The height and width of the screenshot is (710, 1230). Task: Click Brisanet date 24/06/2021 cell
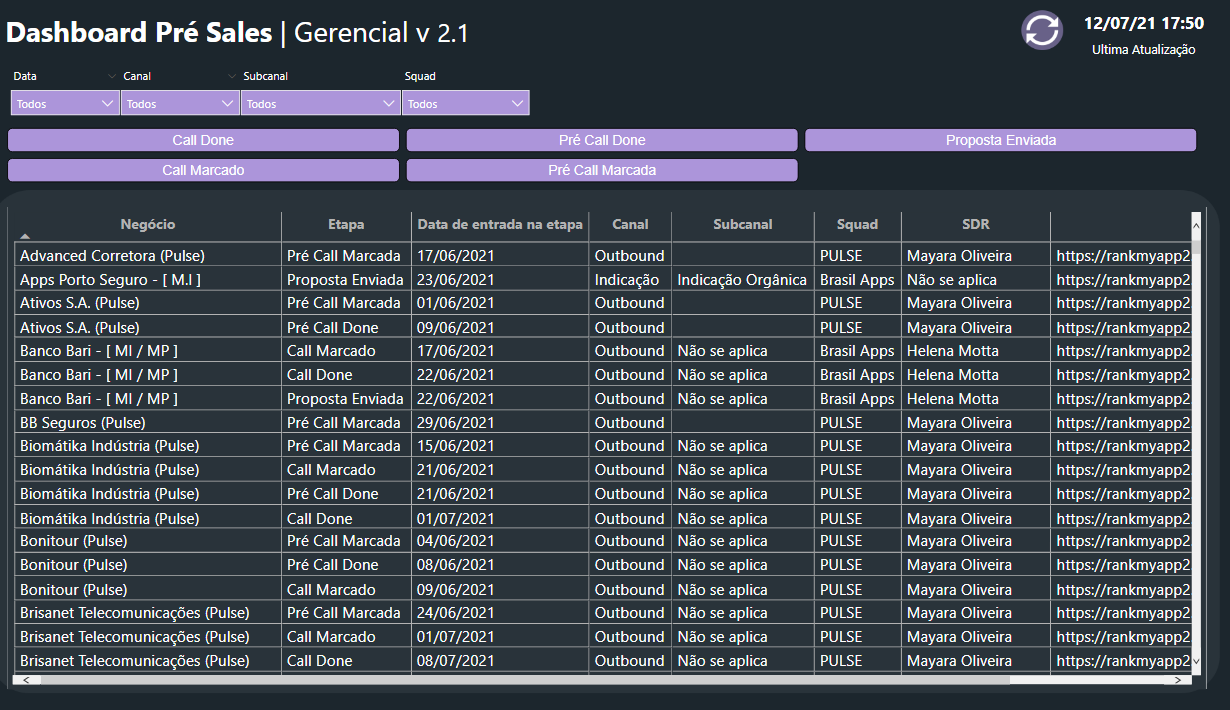click(x=455, y=613)
